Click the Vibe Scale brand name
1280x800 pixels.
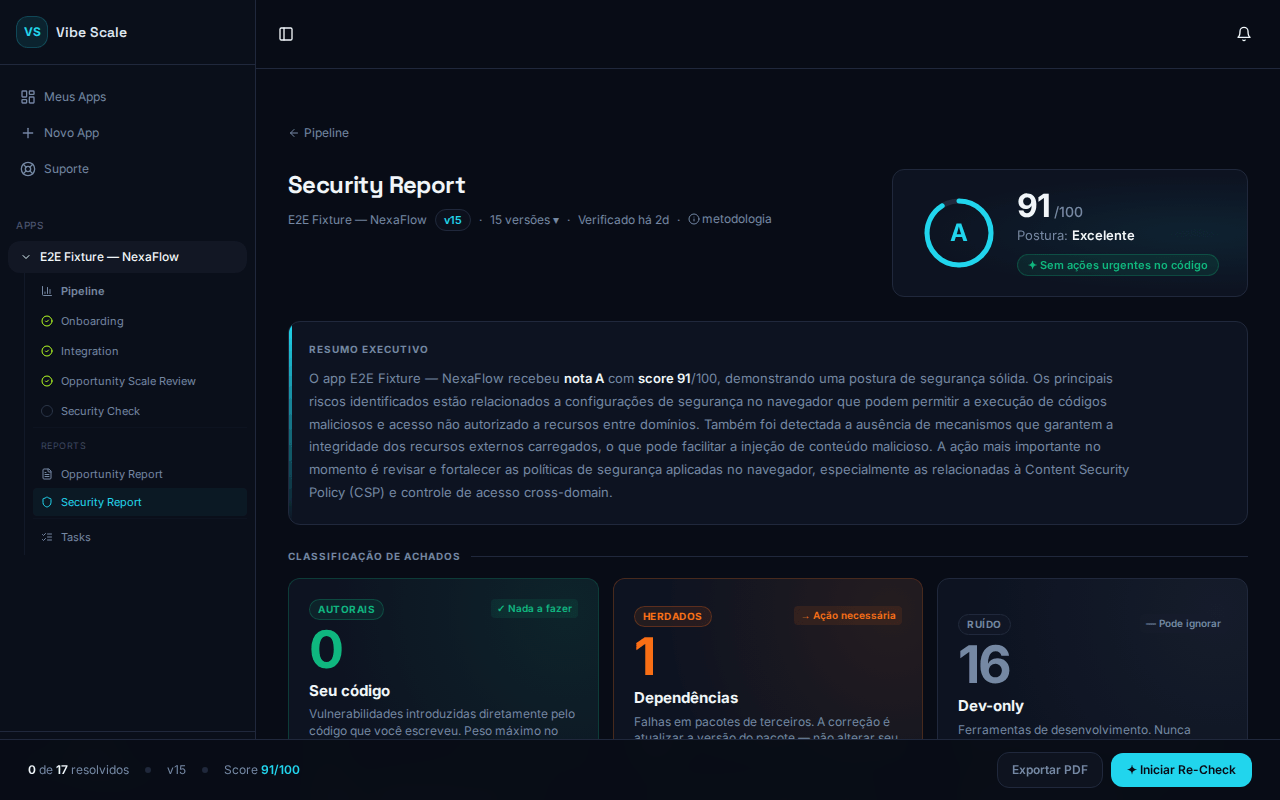[x=91, y=32]
